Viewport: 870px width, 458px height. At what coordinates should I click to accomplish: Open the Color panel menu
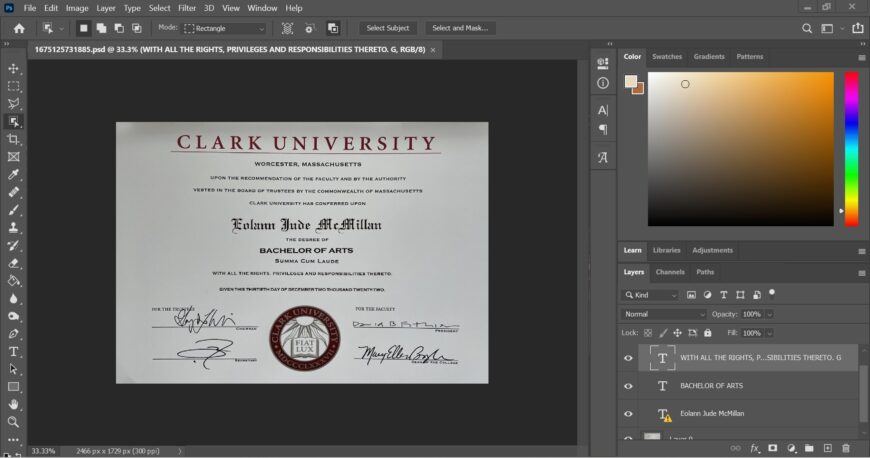pyautogui.click(x=862, y=58)
